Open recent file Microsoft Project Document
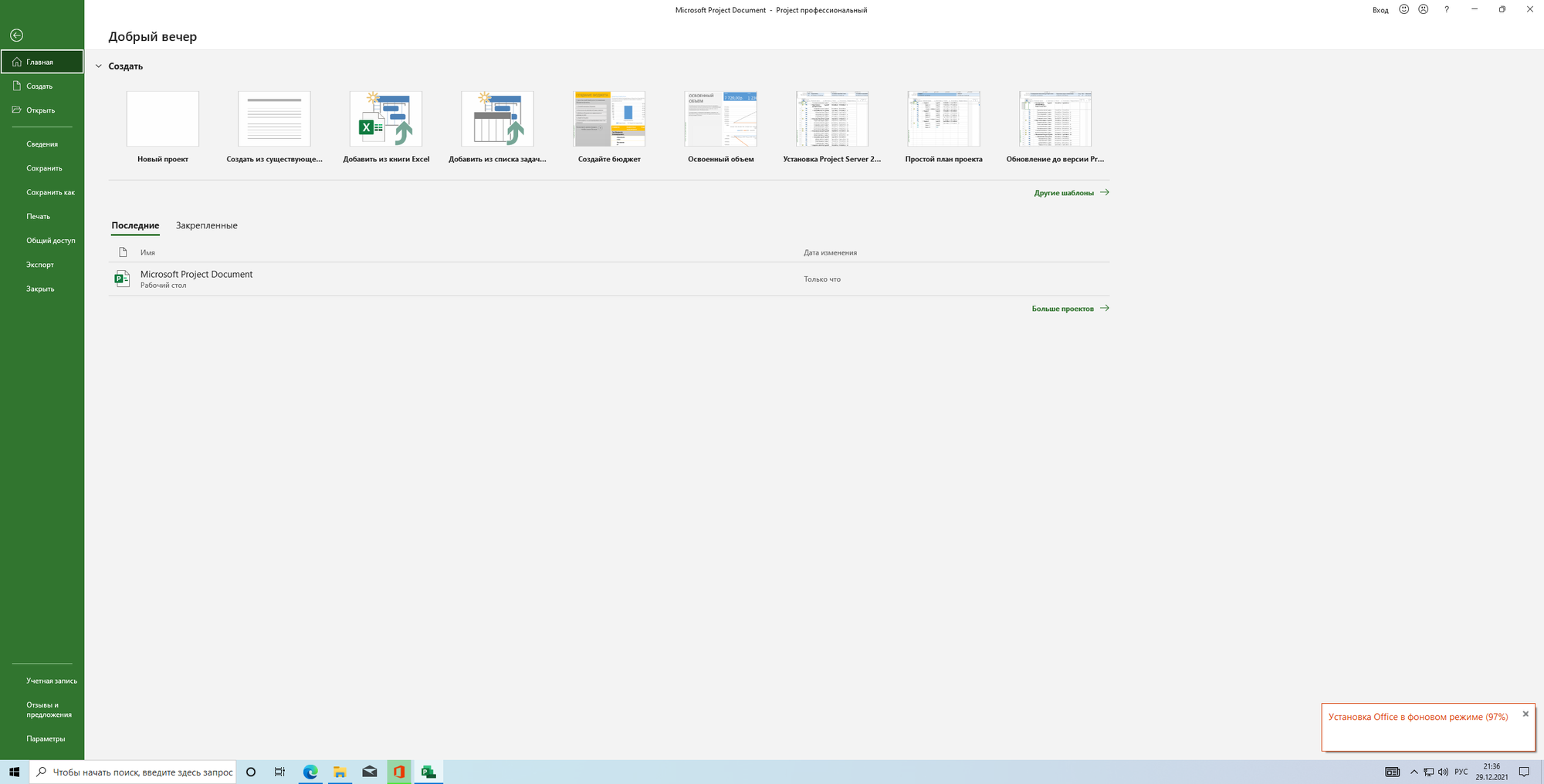1544x784 pixels. 608,279
